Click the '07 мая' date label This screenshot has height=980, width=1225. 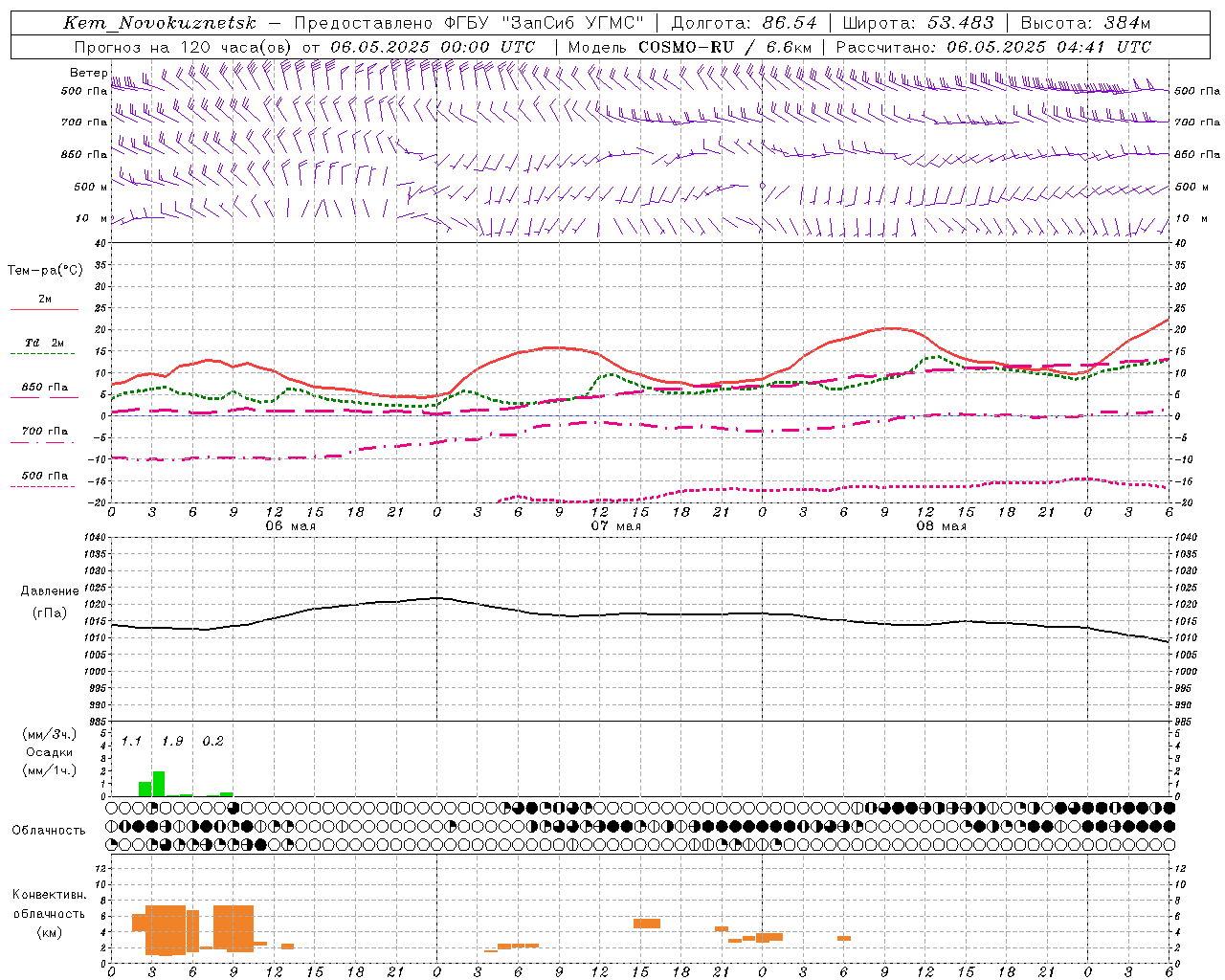point(615,526)
